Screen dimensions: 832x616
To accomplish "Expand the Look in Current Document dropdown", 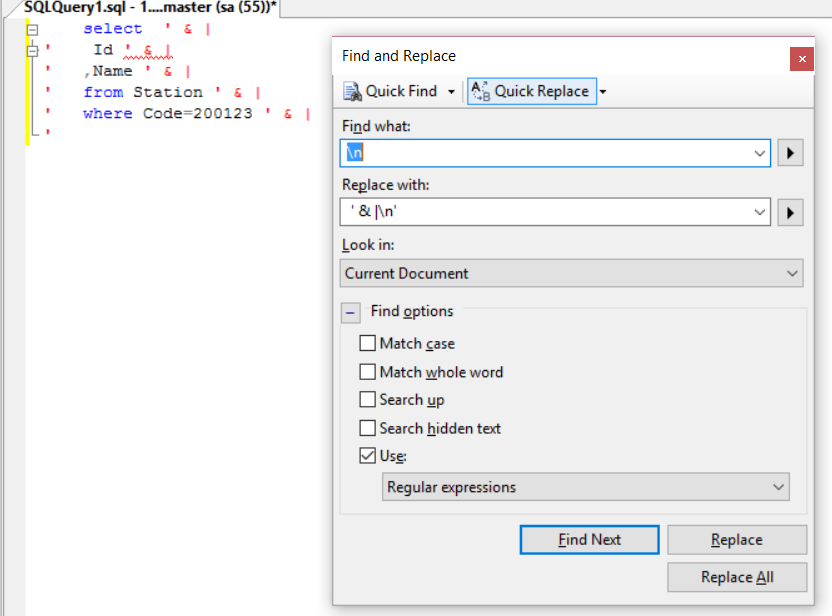I will click(571, 273).
